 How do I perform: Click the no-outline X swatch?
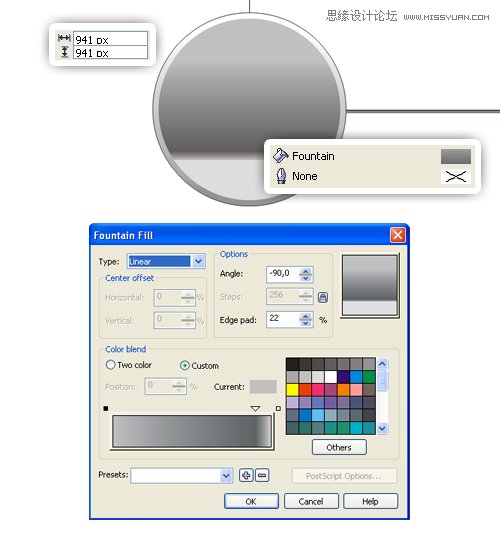point(455,176)
